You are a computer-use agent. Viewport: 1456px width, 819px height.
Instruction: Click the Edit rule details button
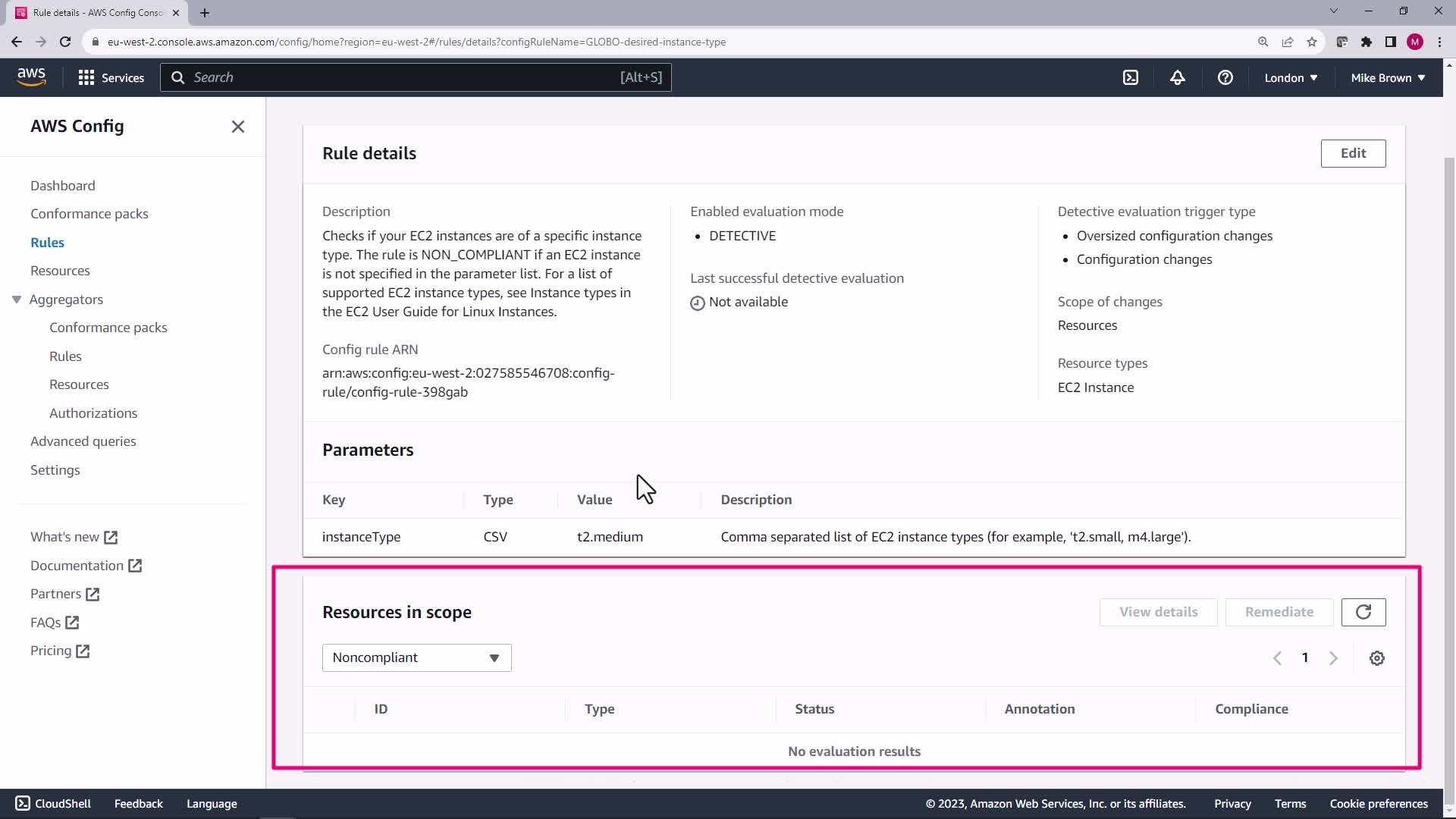click(1353, 153)
